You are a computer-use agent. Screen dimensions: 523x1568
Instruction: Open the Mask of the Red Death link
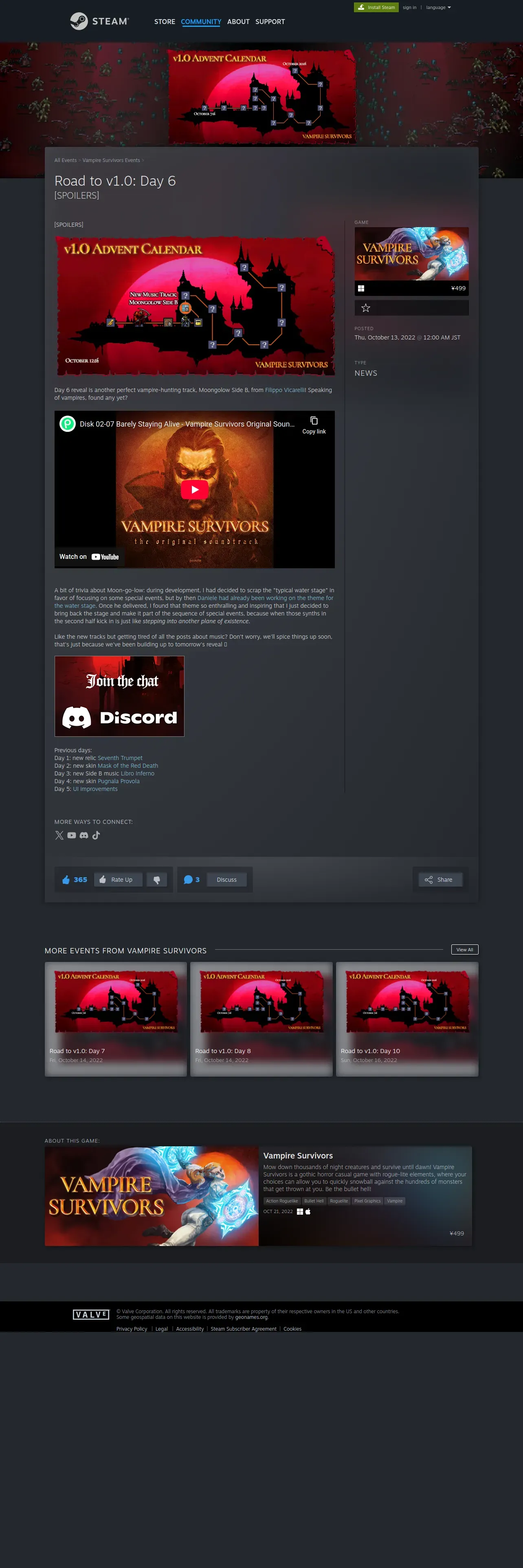click(128, 766)
